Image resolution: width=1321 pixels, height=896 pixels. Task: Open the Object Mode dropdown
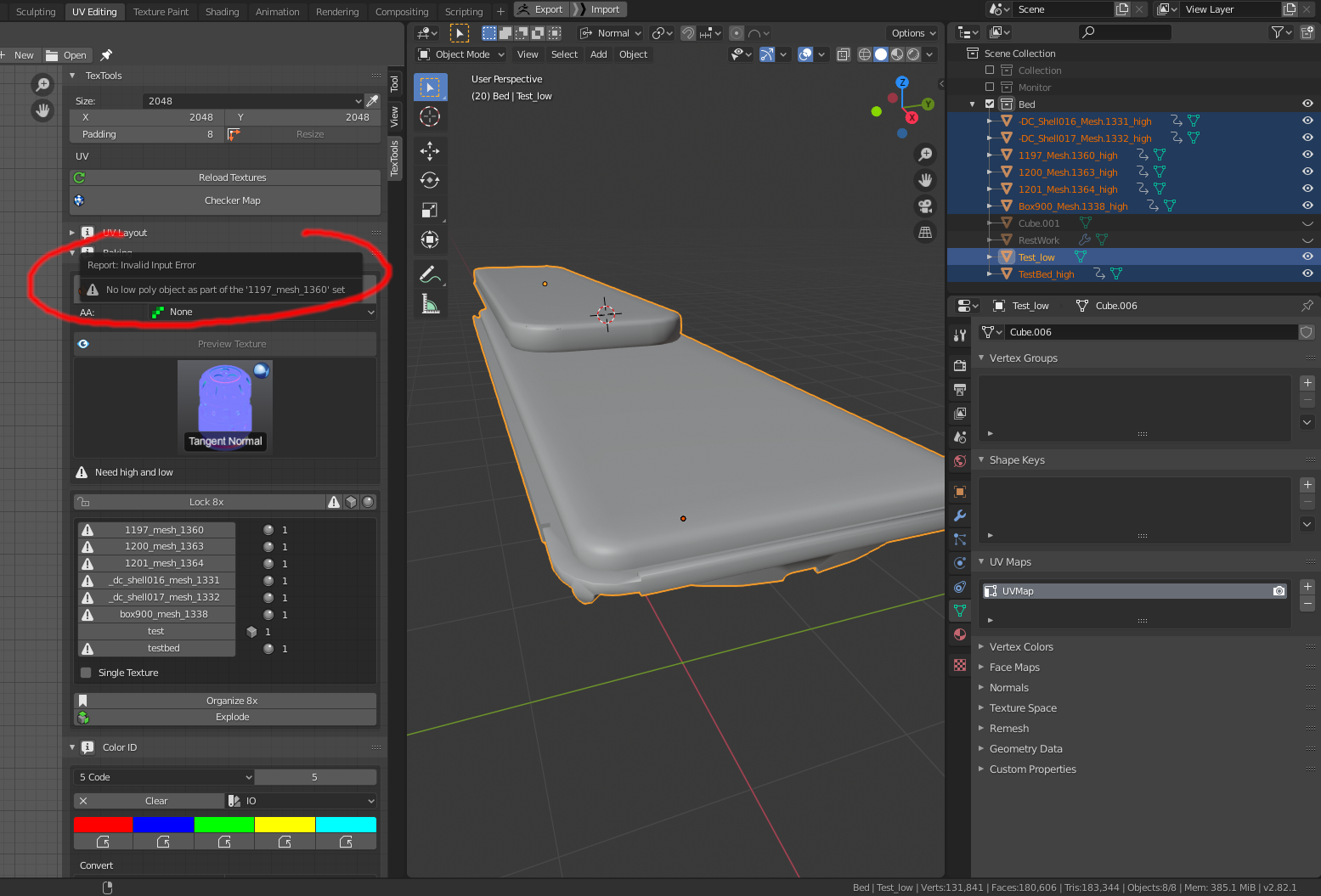pyautogui.click(x=461, y=54)
